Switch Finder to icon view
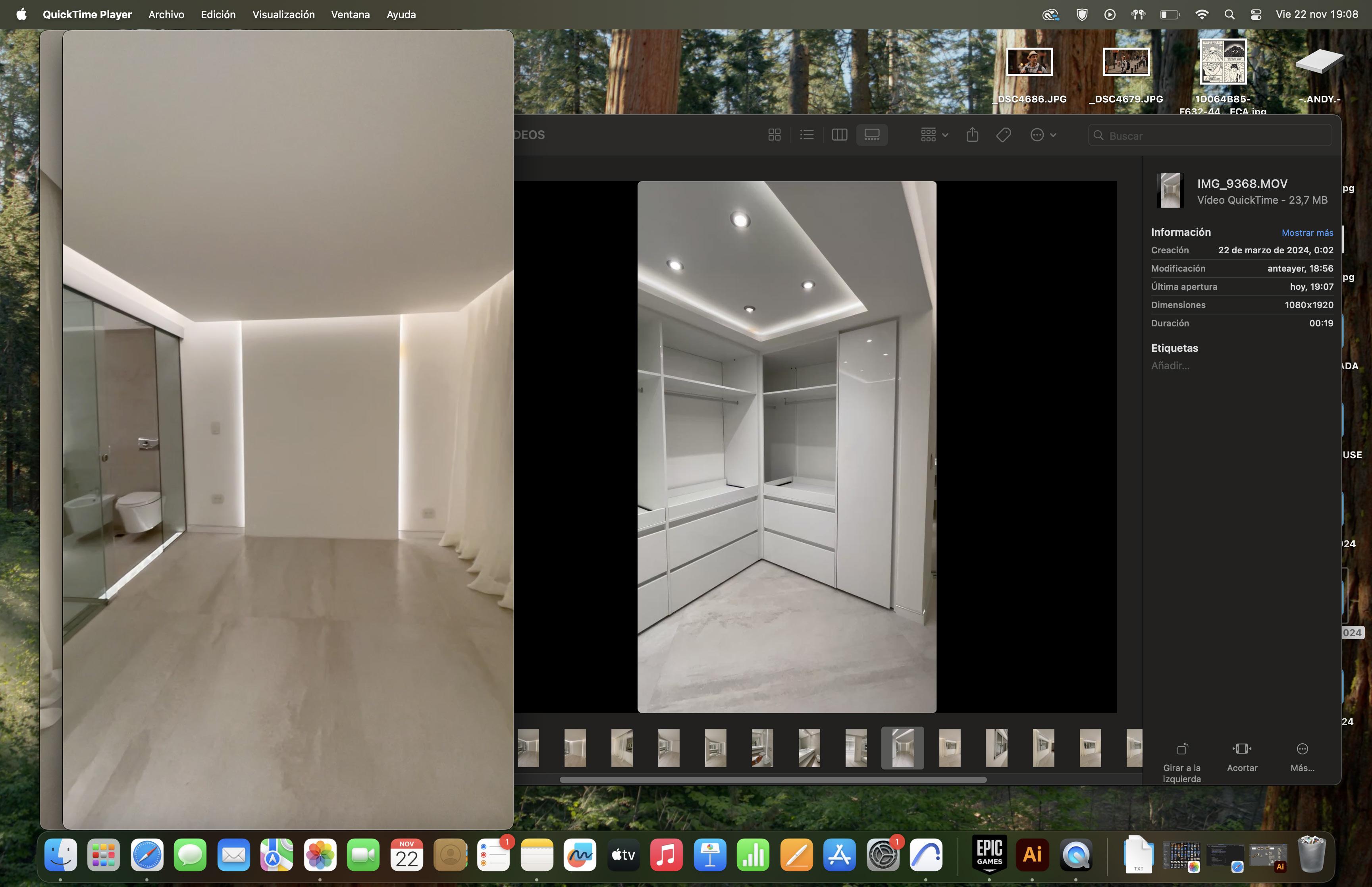The height and width of the screenshot is (887, 1372). [x=775, y=135]
